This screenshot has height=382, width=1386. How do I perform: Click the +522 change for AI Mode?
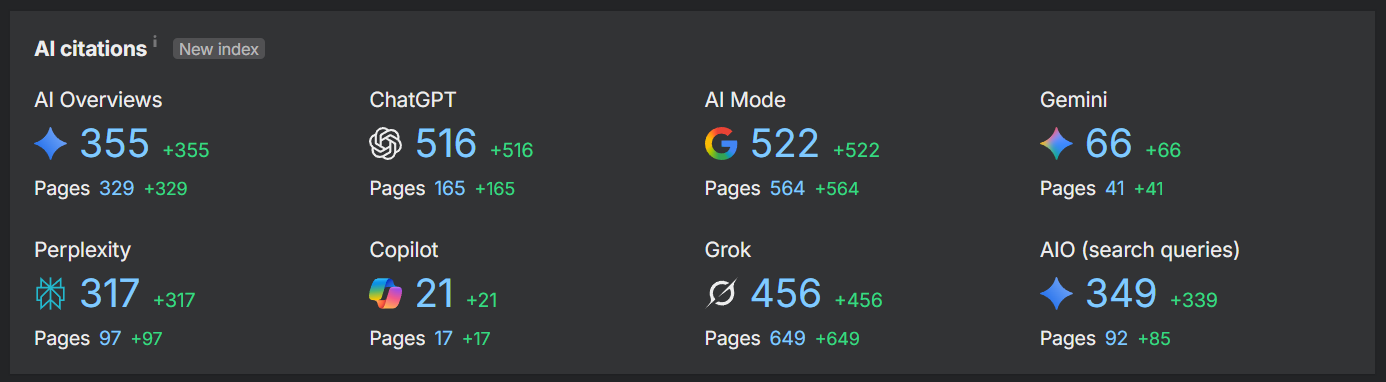856,151
